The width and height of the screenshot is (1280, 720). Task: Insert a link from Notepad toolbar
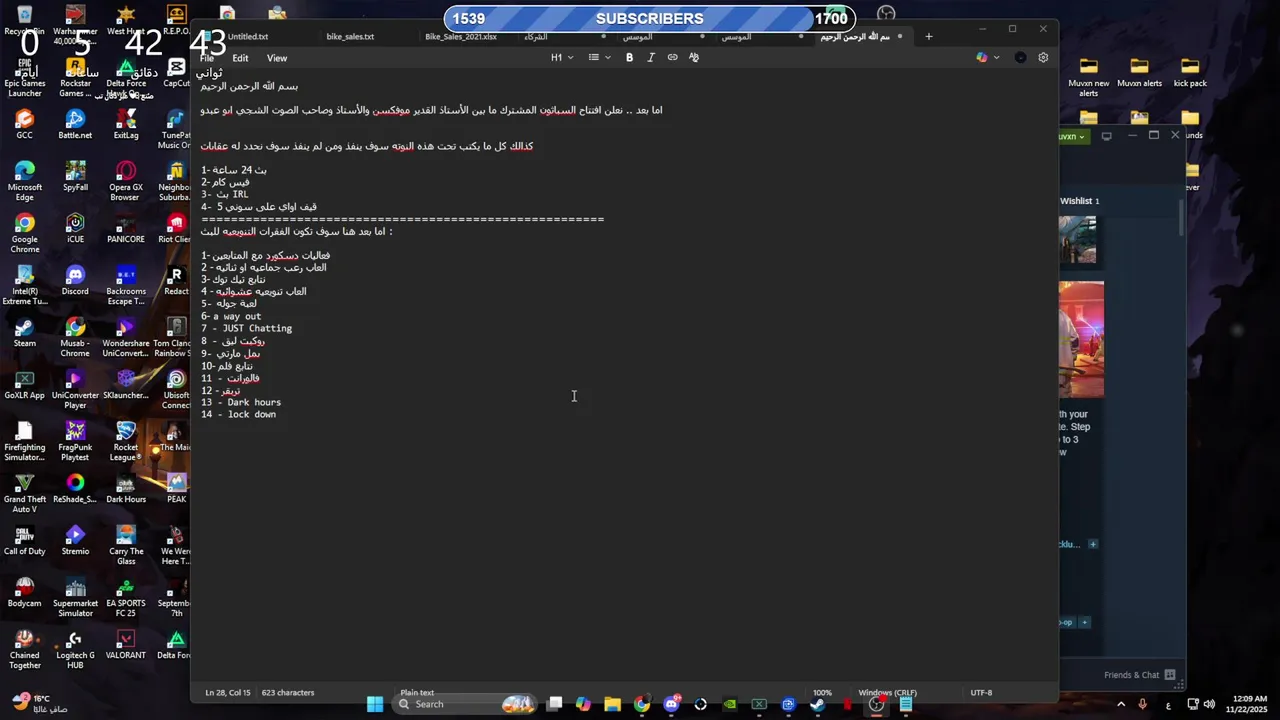672,58
